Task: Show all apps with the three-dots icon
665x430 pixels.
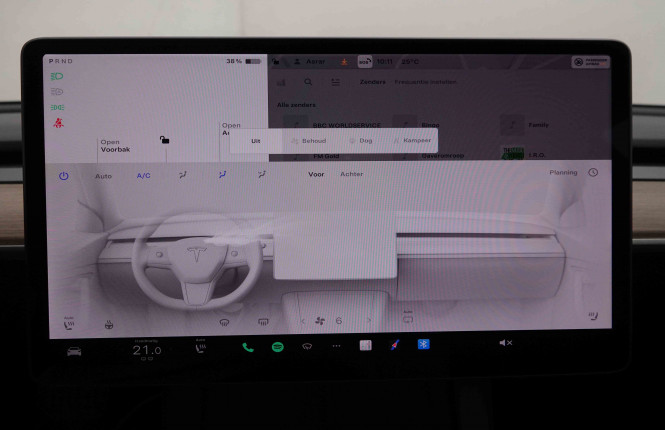Action: [336, 346]
